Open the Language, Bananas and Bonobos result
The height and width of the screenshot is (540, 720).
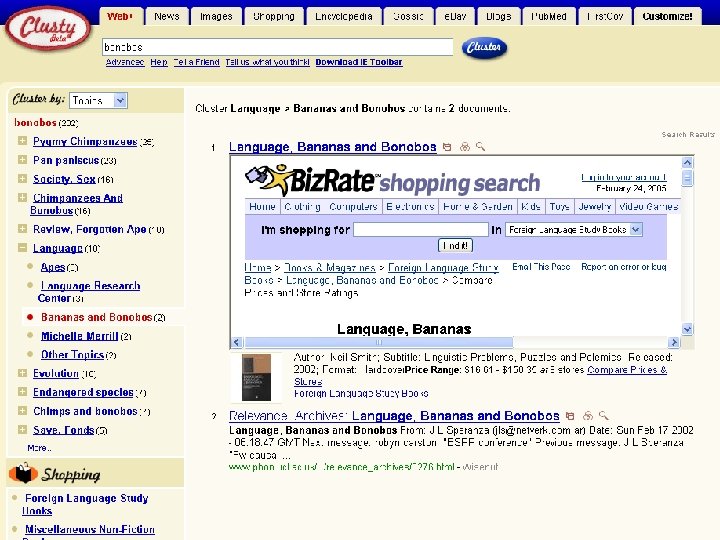pyautogui.click(x=332, y=147)
